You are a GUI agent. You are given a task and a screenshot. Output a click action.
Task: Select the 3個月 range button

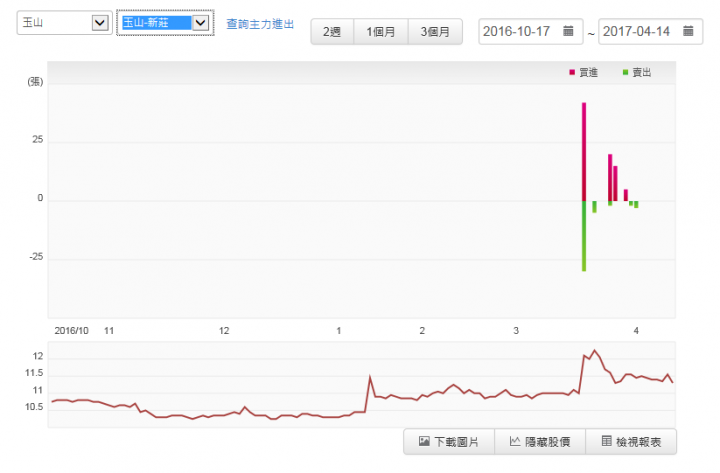tap(435, 32)
